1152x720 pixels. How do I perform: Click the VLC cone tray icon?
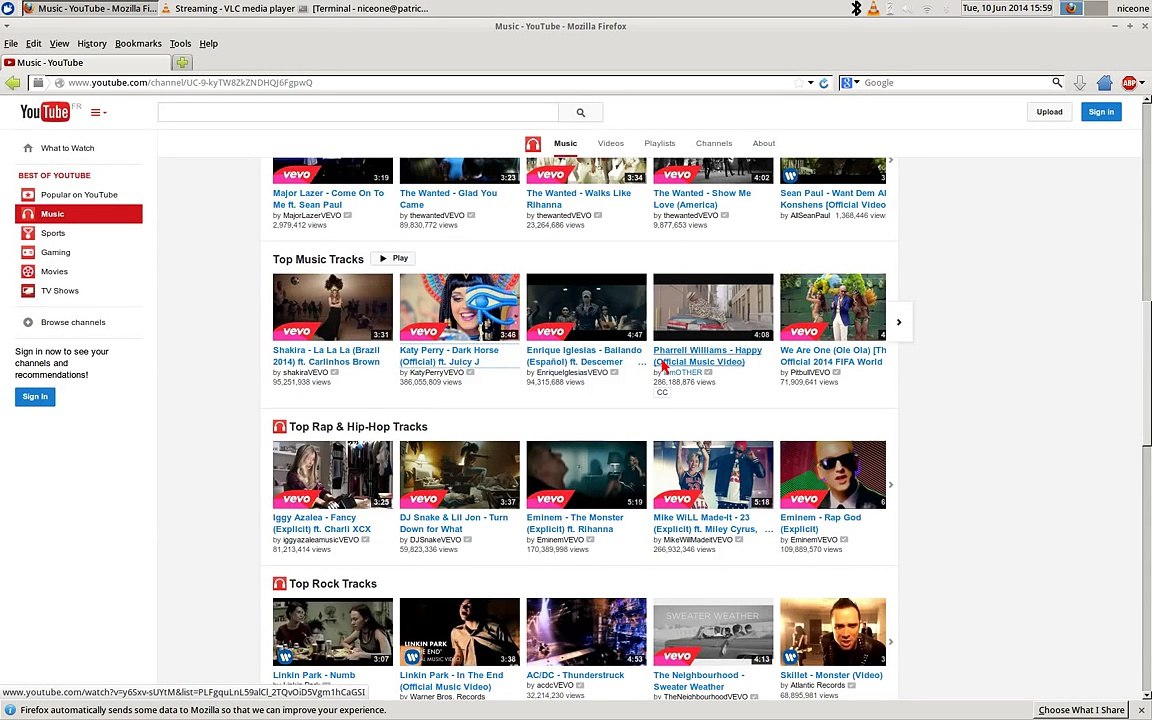(x=873, y=8)
